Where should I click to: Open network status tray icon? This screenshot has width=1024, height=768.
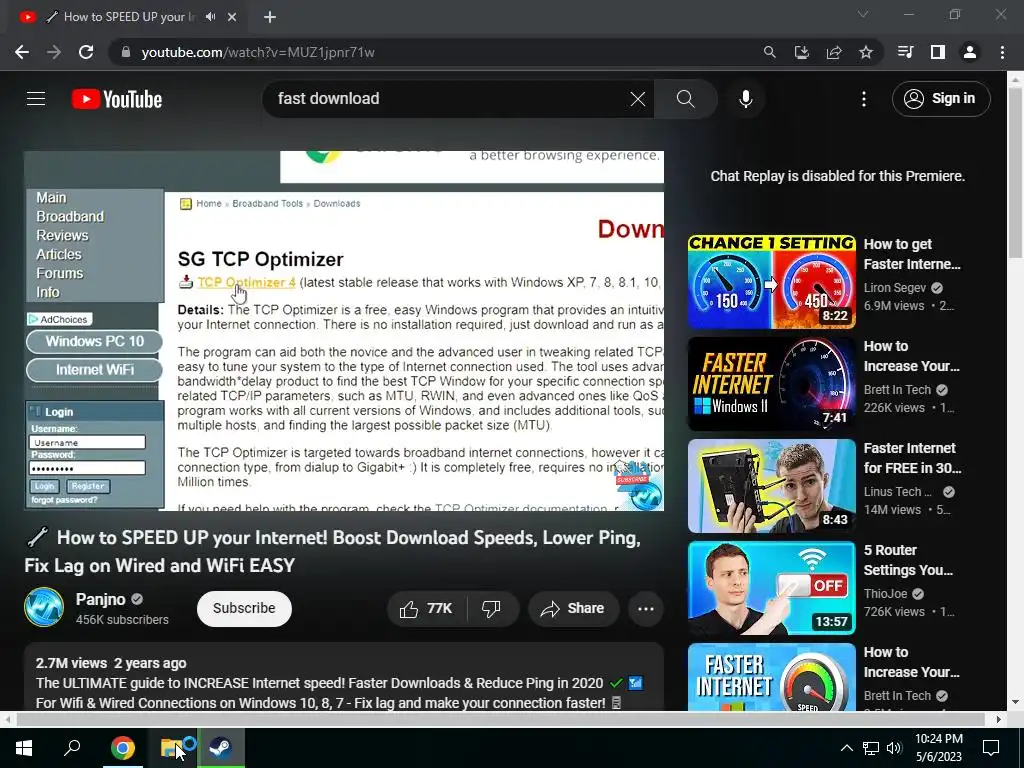[x=871, y=748]
